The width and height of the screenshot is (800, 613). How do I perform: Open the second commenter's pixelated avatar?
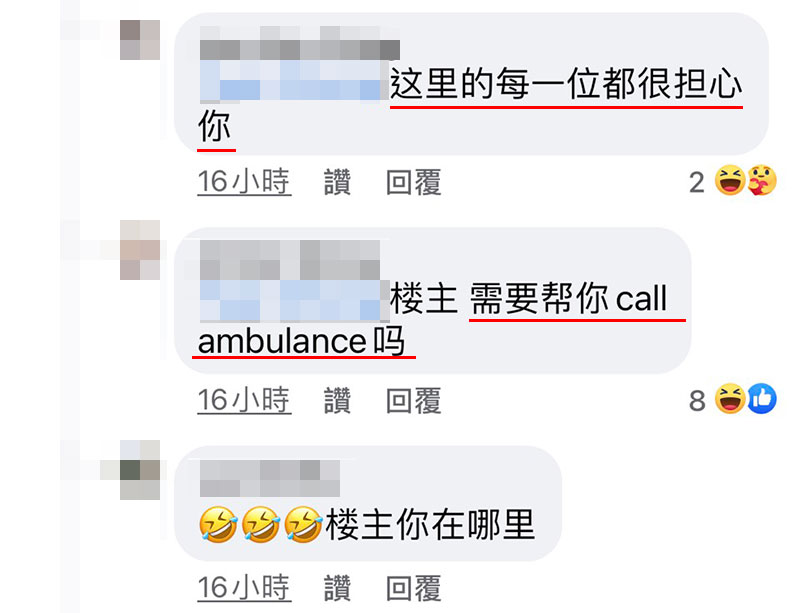140,250
